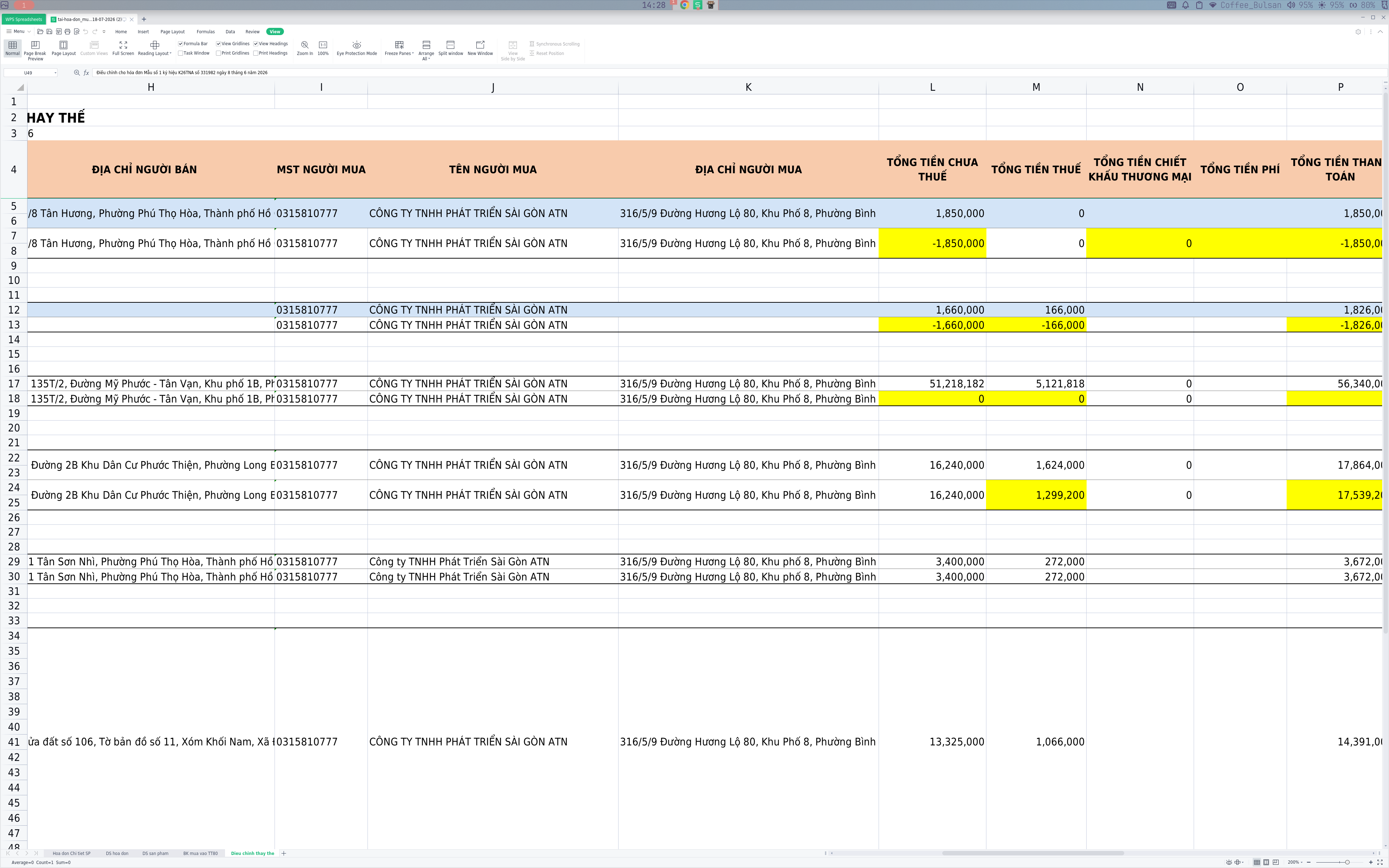Click the fx insert function icon
Screen dimensions: 1389x868
point(86,73)
